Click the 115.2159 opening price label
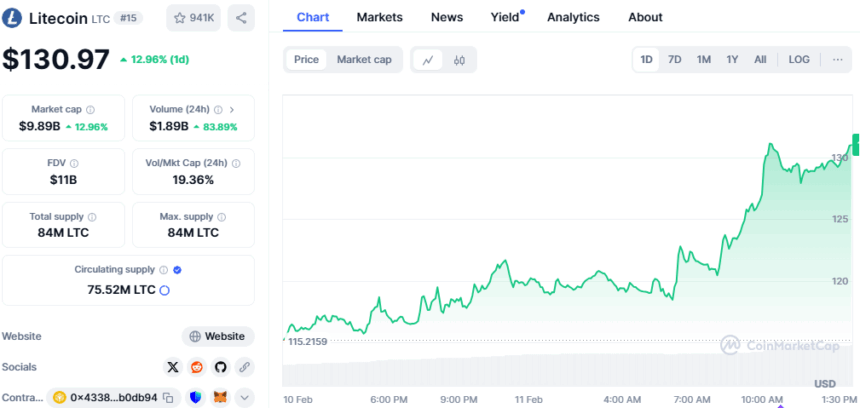Screen dimensions: 860x408 click(307, 342)
